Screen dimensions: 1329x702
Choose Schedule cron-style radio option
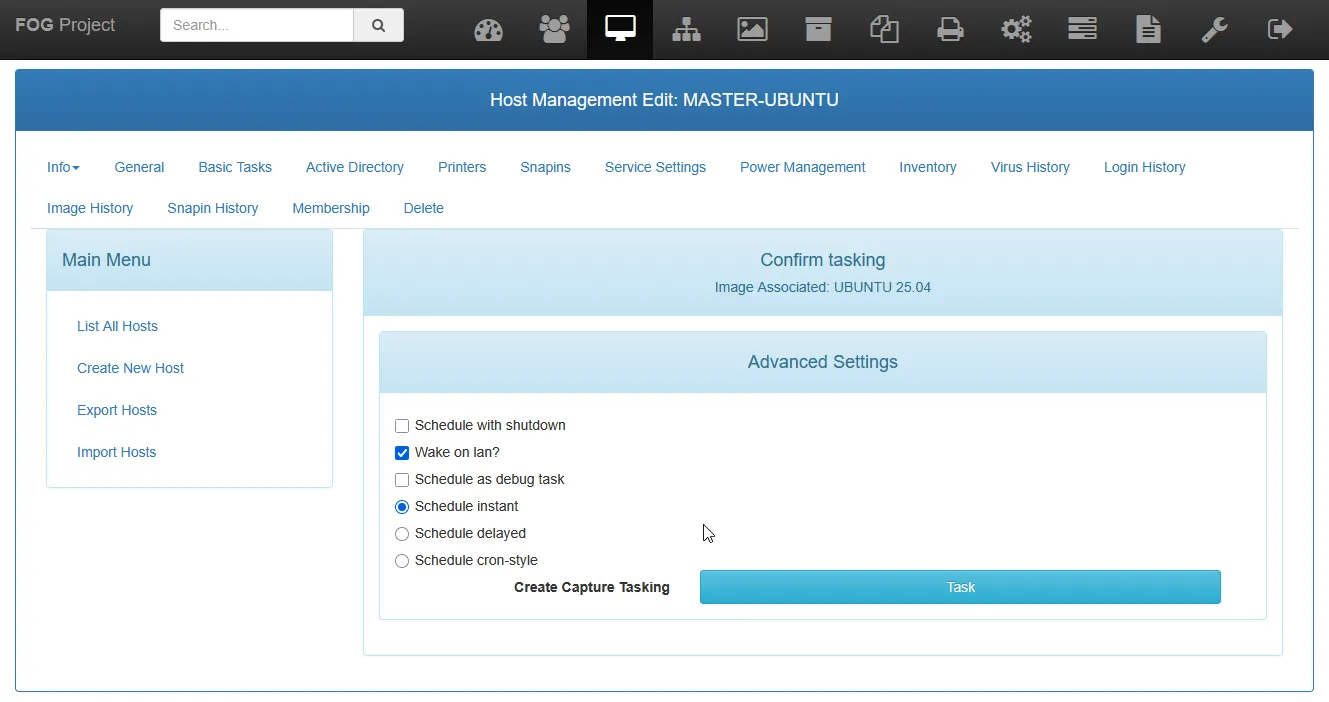pyautogui.click(x=402, y=561)
